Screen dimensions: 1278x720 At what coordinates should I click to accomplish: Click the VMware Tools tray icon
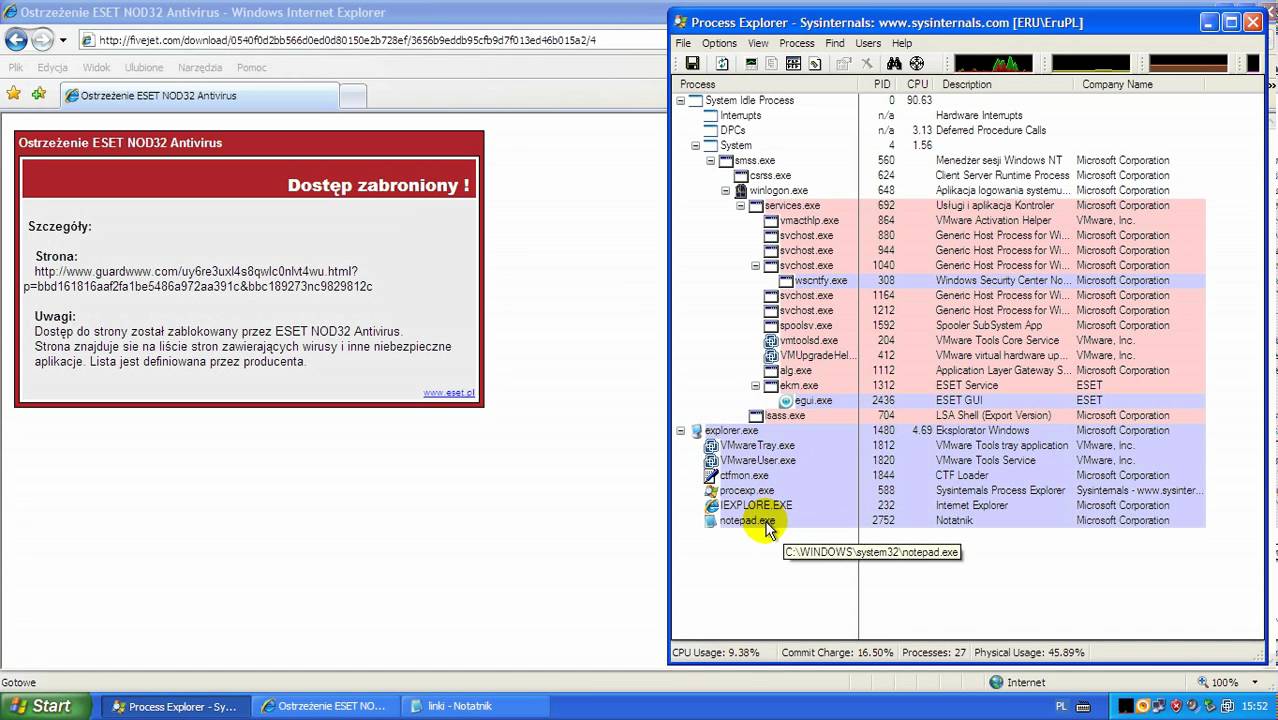(x=1227, y=706)
